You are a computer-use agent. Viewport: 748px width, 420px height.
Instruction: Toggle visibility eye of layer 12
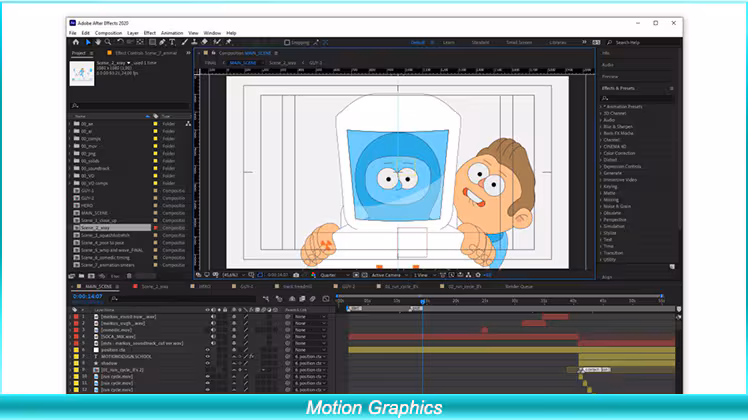coord(208,390)
